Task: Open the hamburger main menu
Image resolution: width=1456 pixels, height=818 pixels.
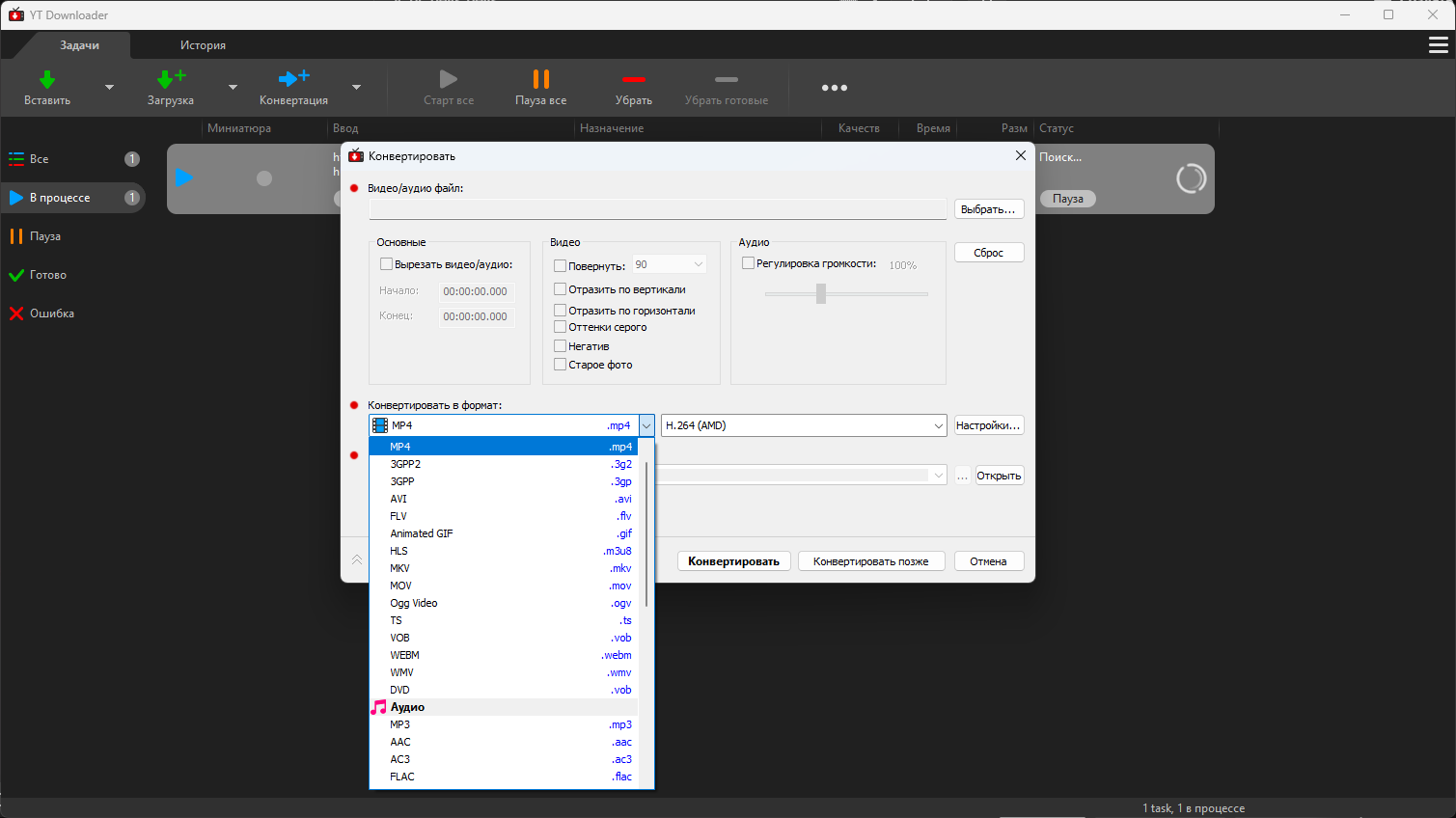Action: (x=1438, y=45)
